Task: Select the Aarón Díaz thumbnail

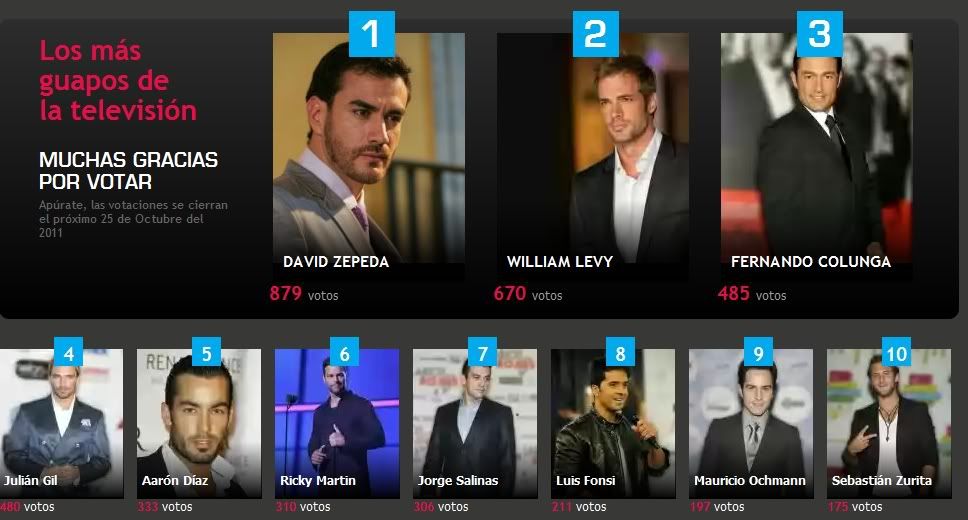Action: tap(199, 424)
